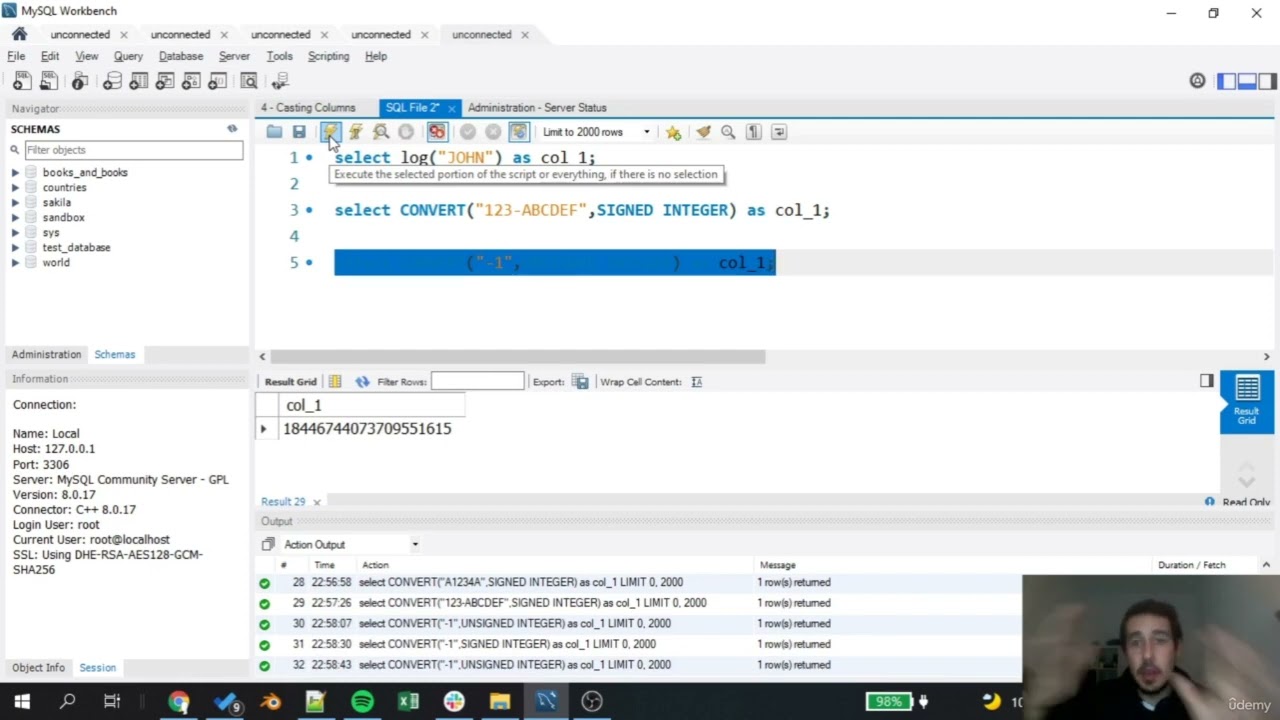Click Create new table icon
Screen dimensions: 1280x720
(x=139, y=81)
